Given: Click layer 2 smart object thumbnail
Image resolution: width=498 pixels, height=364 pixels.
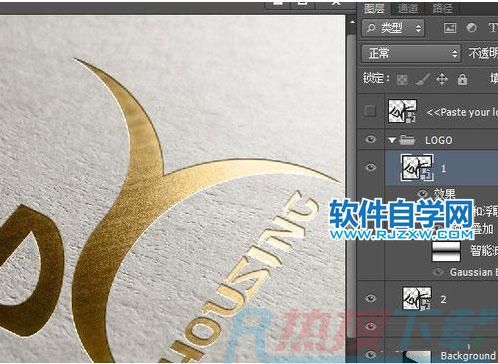Looking at the screenshot, I should point(417,299).
